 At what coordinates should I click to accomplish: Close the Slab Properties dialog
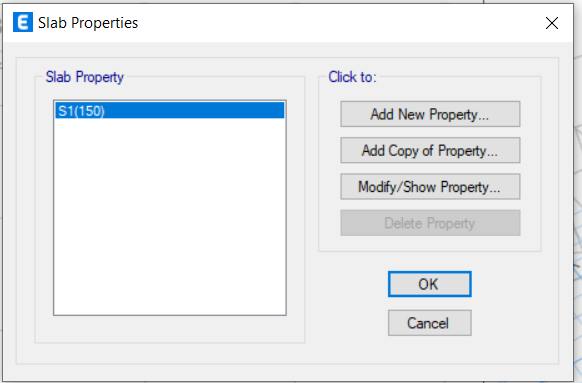click(x=552, y=23)
